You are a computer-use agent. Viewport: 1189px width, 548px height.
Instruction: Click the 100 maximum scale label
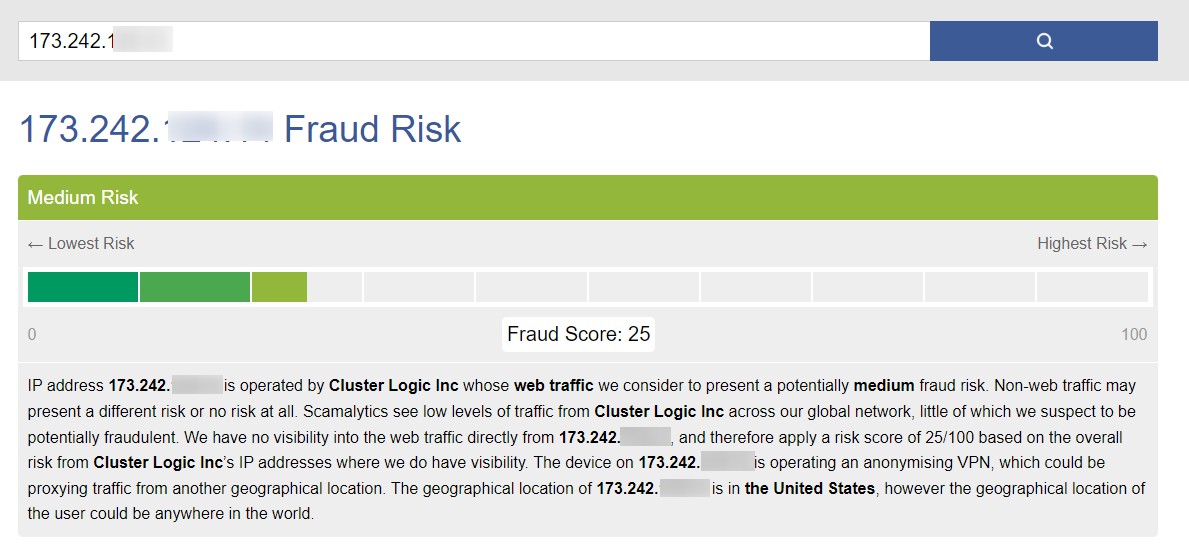(1134, 334)
